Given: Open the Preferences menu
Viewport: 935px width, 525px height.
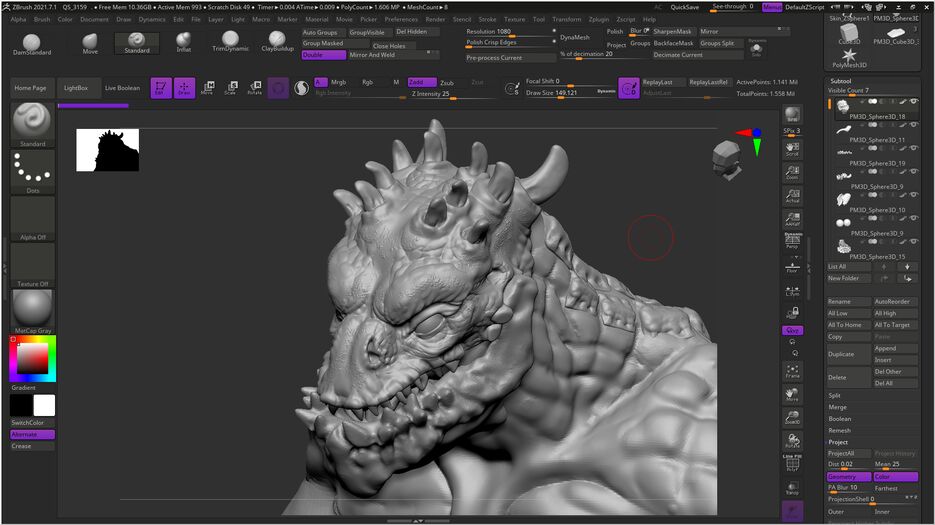Looking at the screenshot, I should (401, 19).
